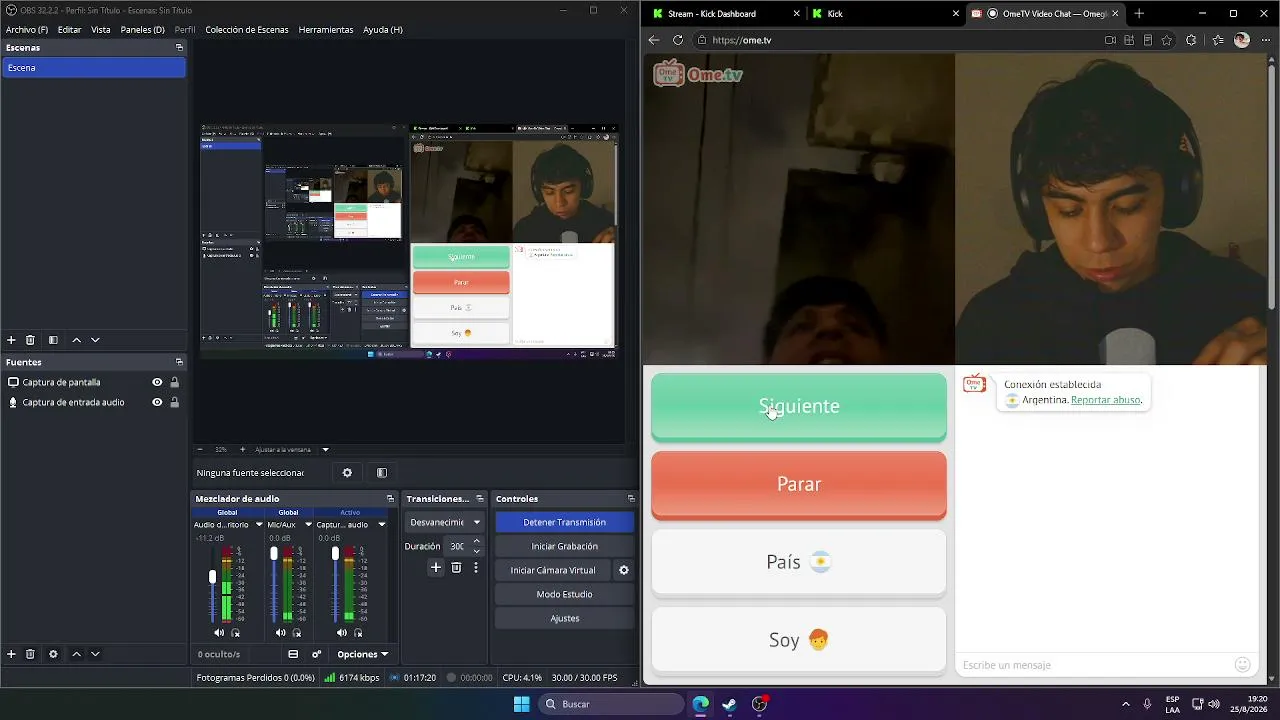This screenshot has width=1280, height=720.
Task: Go back in the browser
Action: click(x=654, y=40)
